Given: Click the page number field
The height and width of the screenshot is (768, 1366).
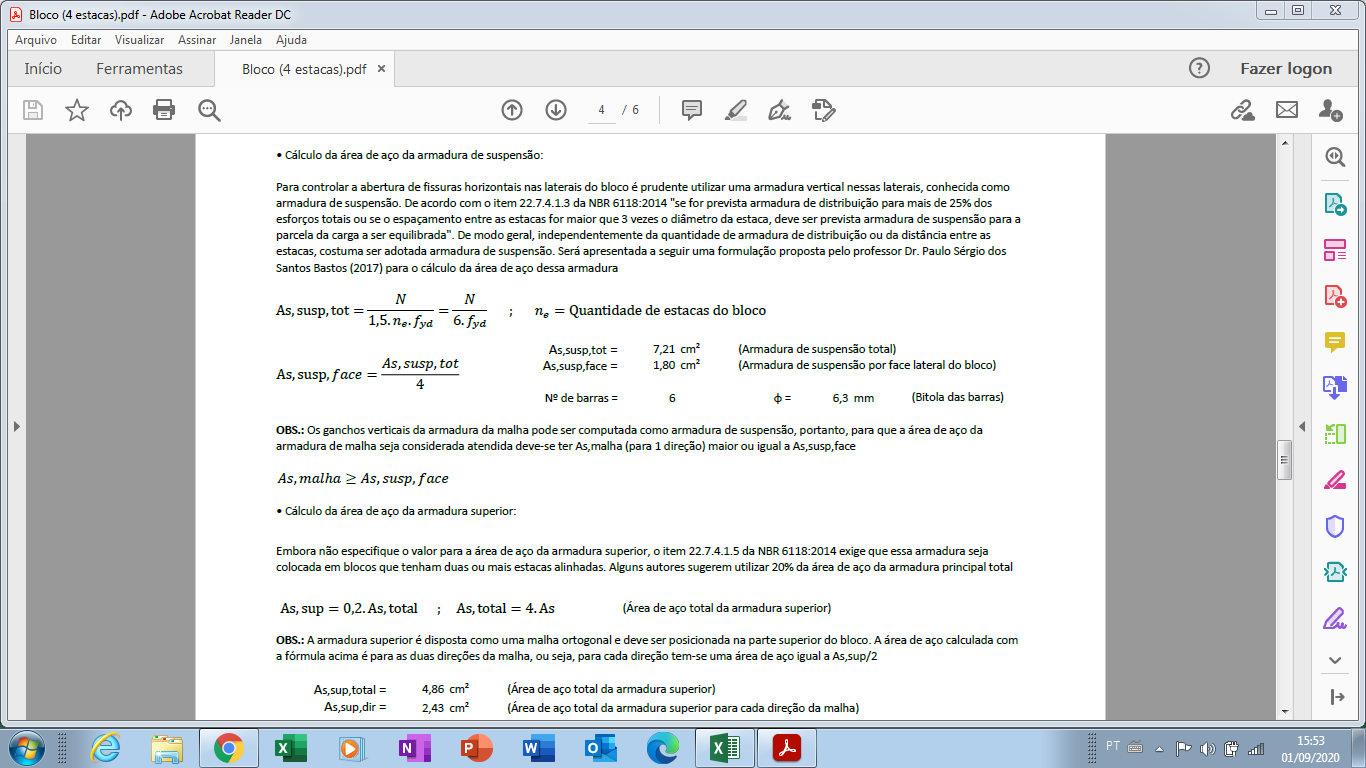Looking at the screenshot, I should (602, 110).
